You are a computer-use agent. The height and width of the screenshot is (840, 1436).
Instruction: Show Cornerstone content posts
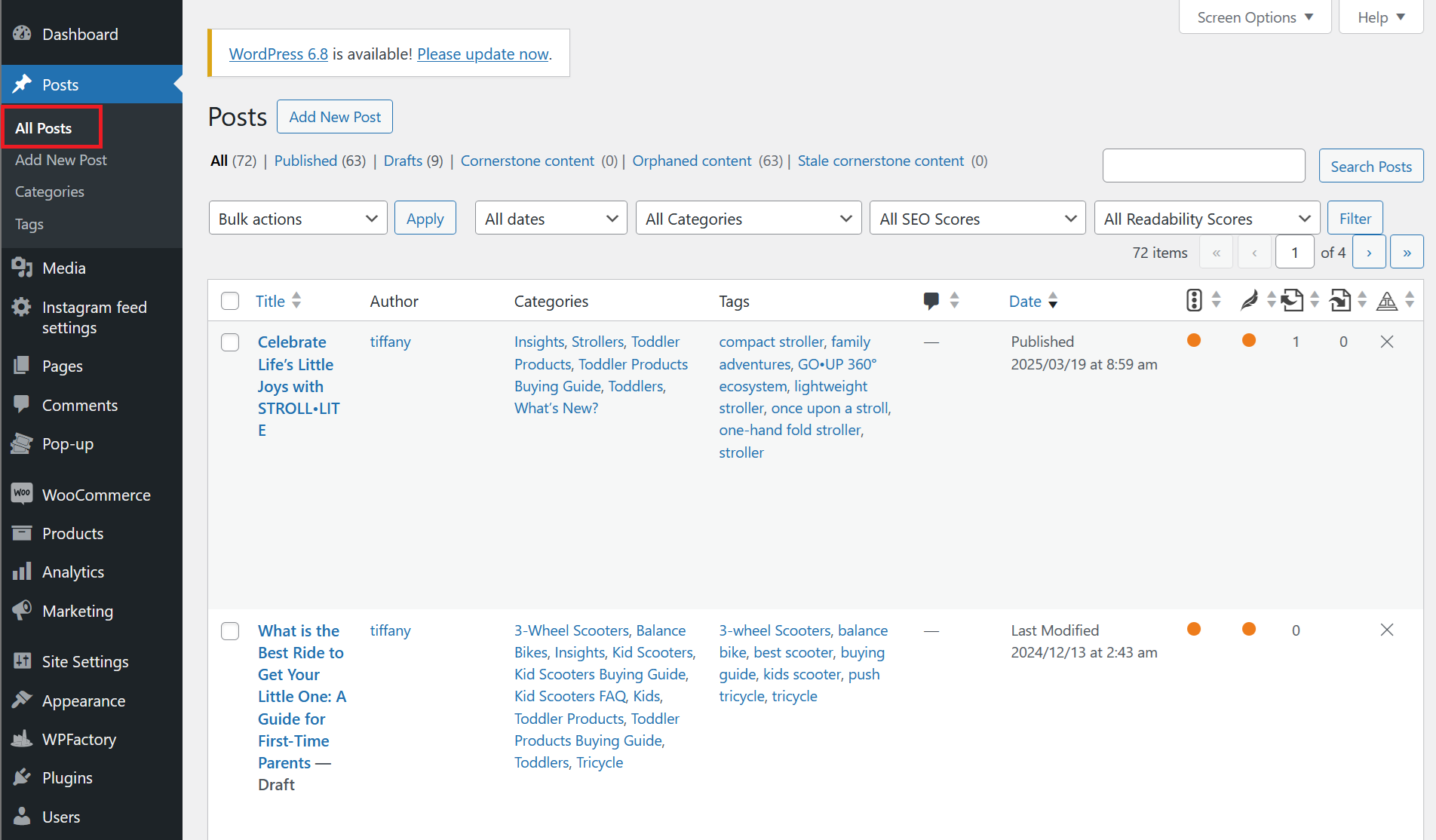tap(527, 161)
